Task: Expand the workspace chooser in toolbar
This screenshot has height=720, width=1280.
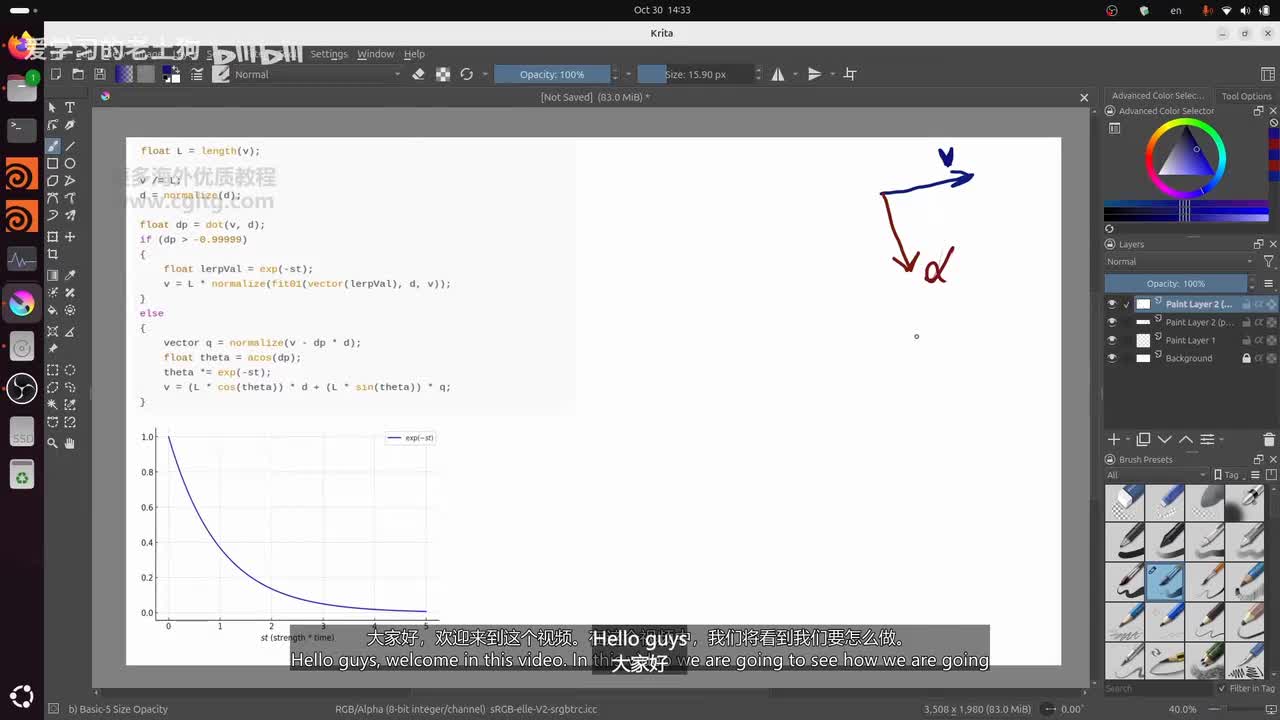Action: (x=1268, y=74)
